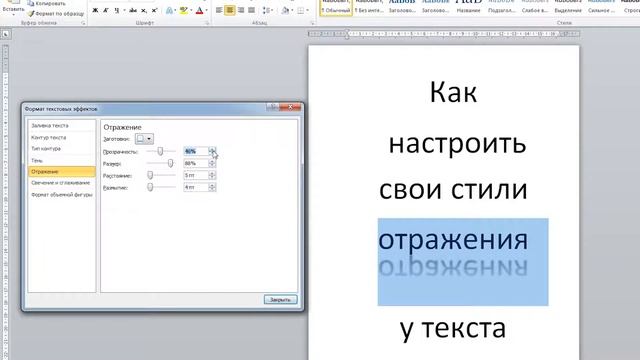The image size is (640, 360).
Task: Open the Font (Шрифт) group dialog launcher
Action: (x=207, y=23)
